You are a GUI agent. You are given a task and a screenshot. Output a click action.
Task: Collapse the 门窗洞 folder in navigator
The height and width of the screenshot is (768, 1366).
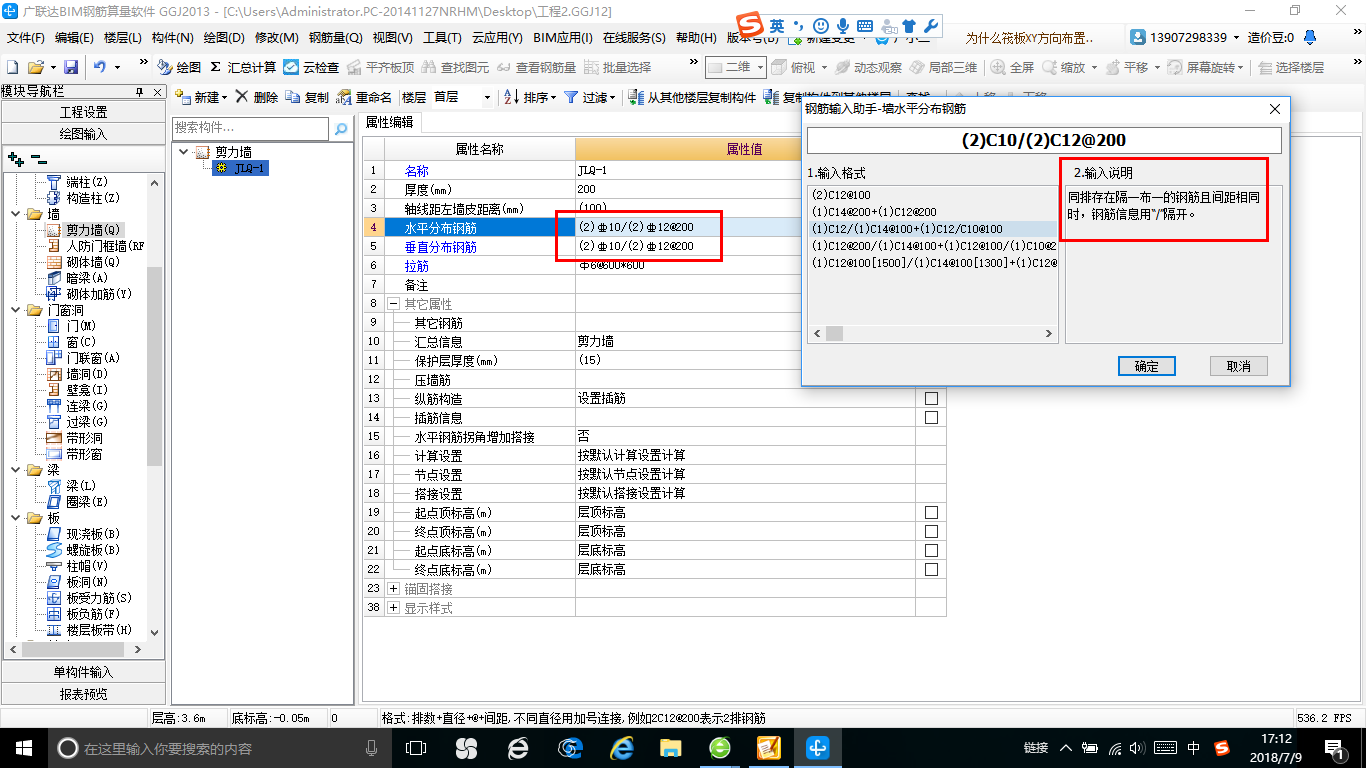coord(15,310)
